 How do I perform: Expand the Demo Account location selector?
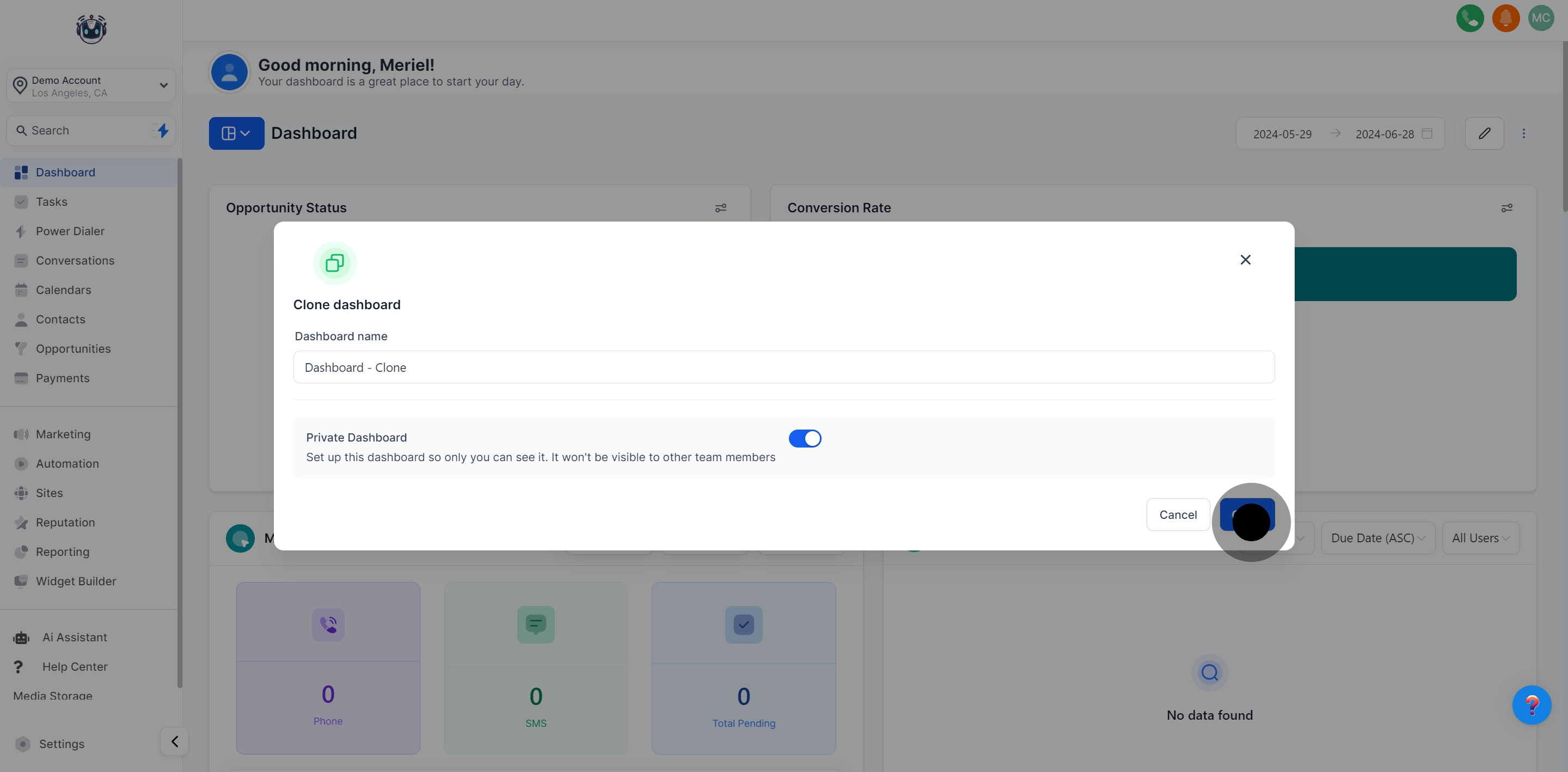point(91,86)
